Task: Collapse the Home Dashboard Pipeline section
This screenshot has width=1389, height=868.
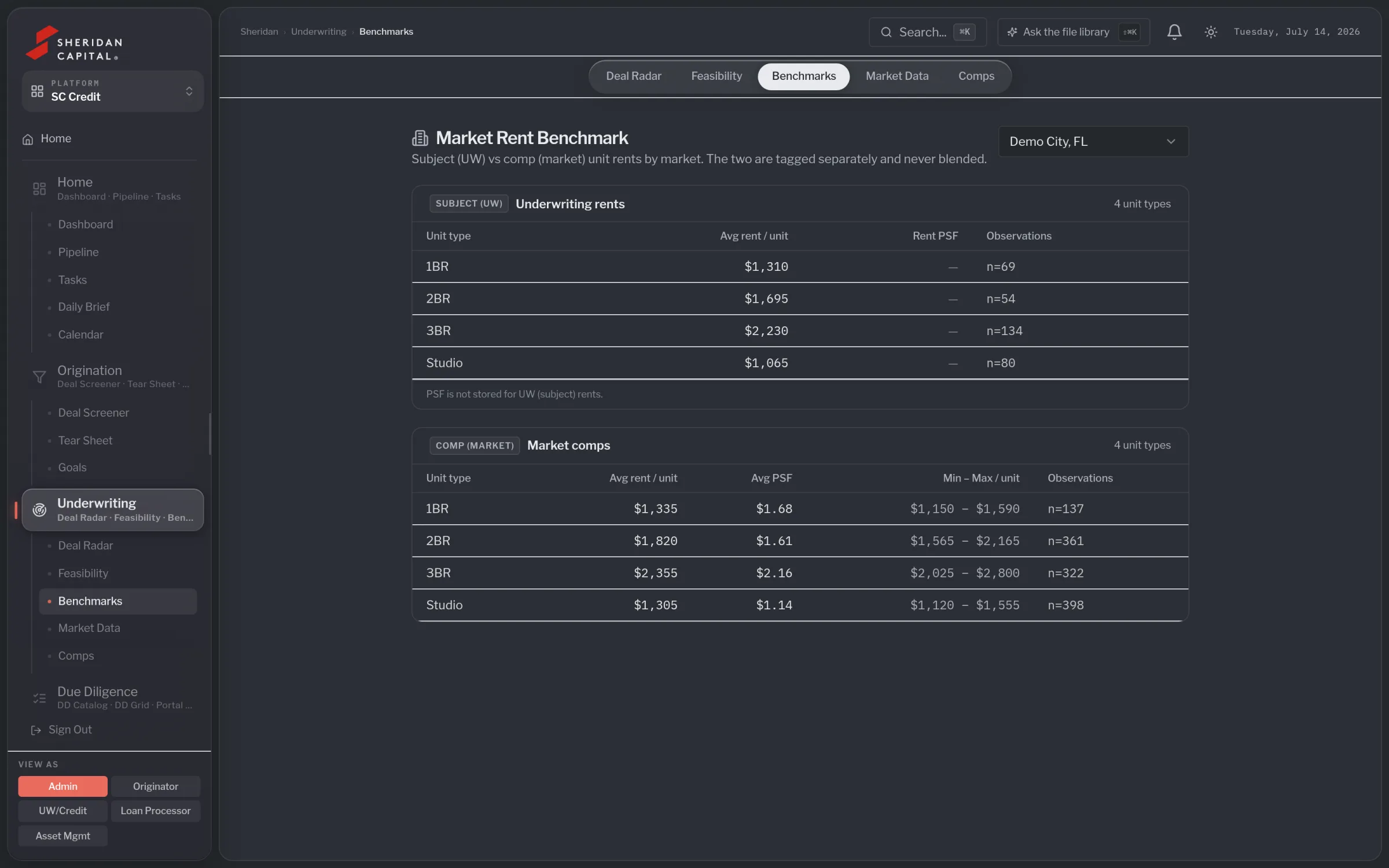Action: [112, 188]
